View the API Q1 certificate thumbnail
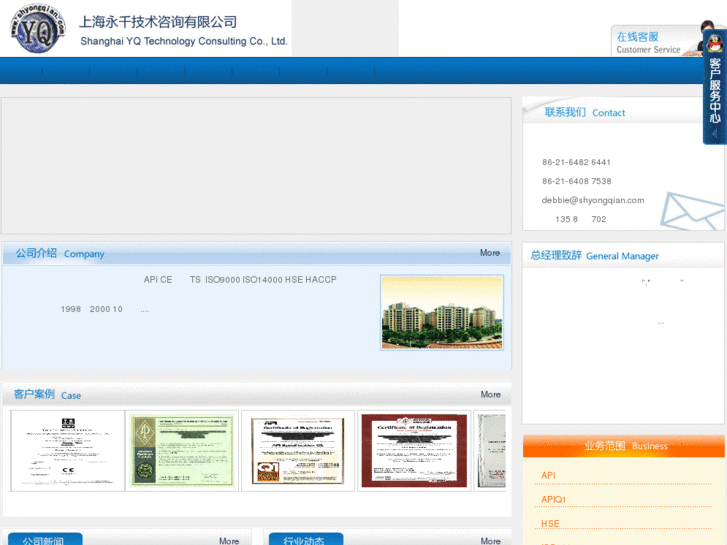 coord(298,450)
